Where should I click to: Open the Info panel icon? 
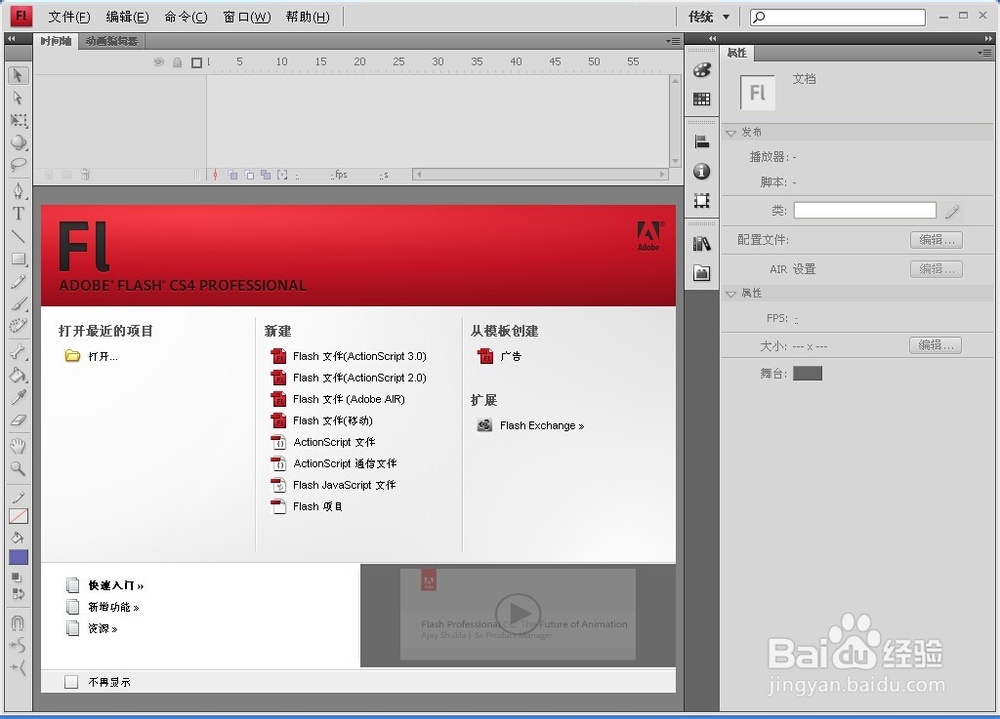pos(702,171)
